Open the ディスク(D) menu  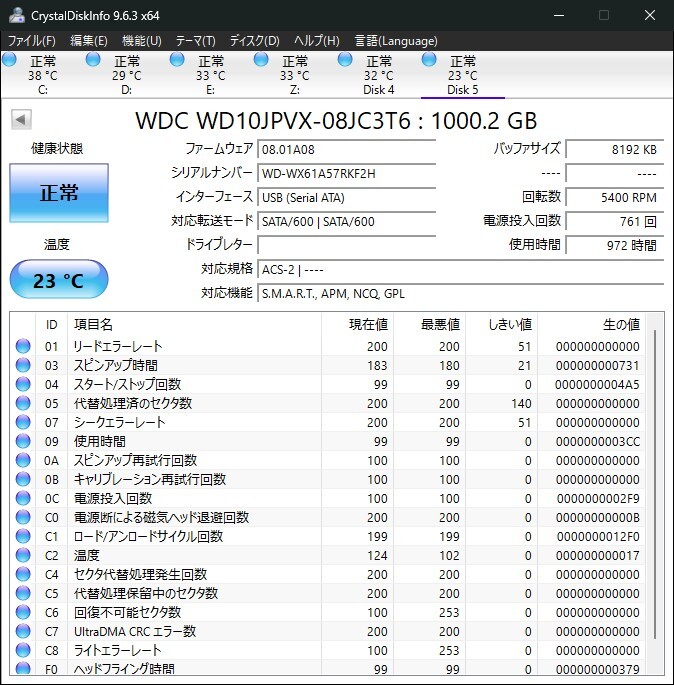pos(255,41)
